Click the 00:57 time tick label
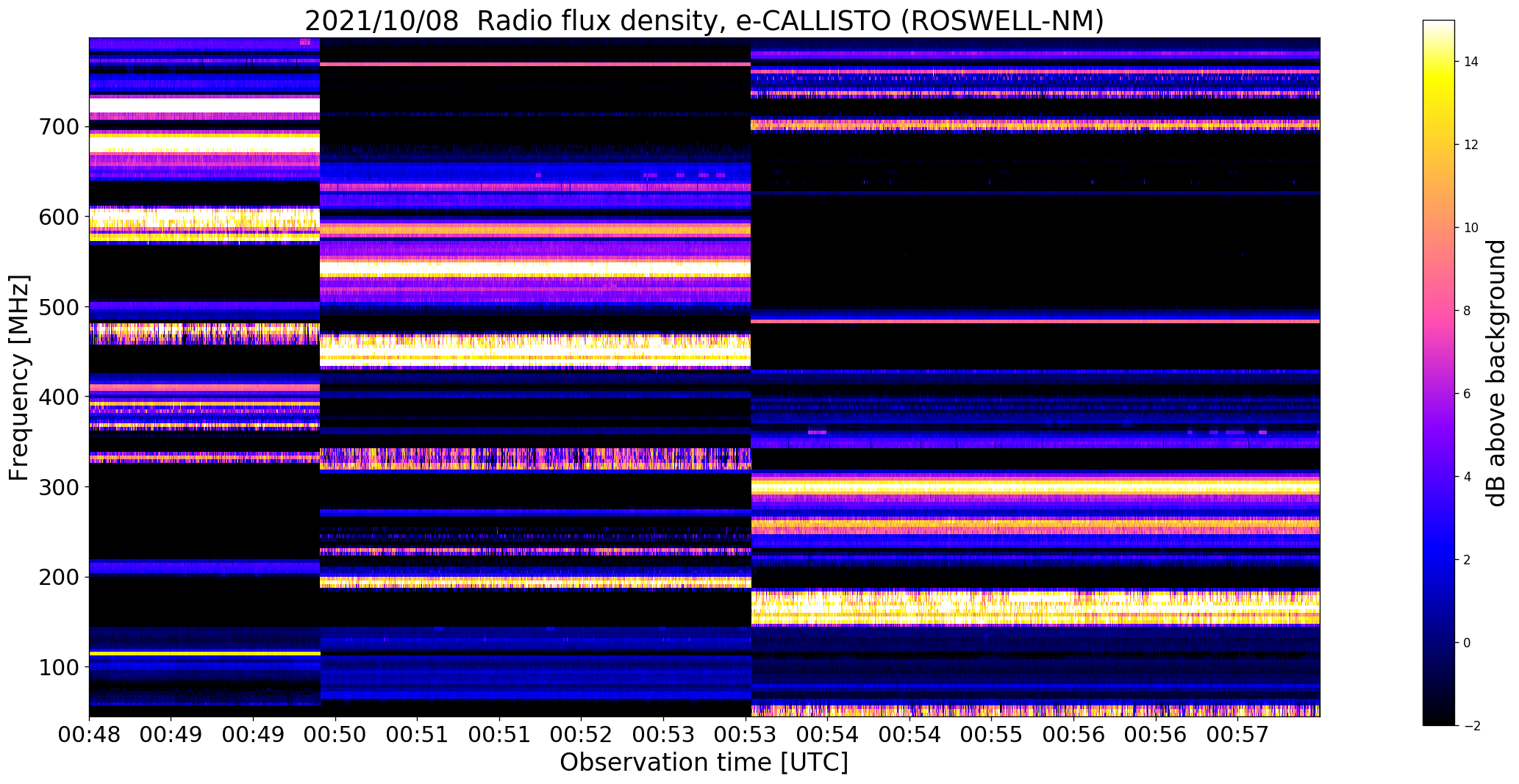This screenshot has height=784, width=1519. 1238,733
